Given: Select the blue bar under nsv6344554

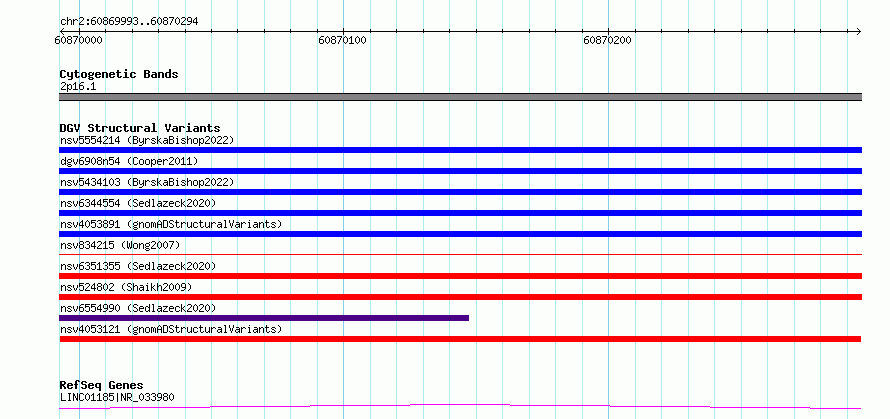Looking at the screenshot, I should point(460,213).
